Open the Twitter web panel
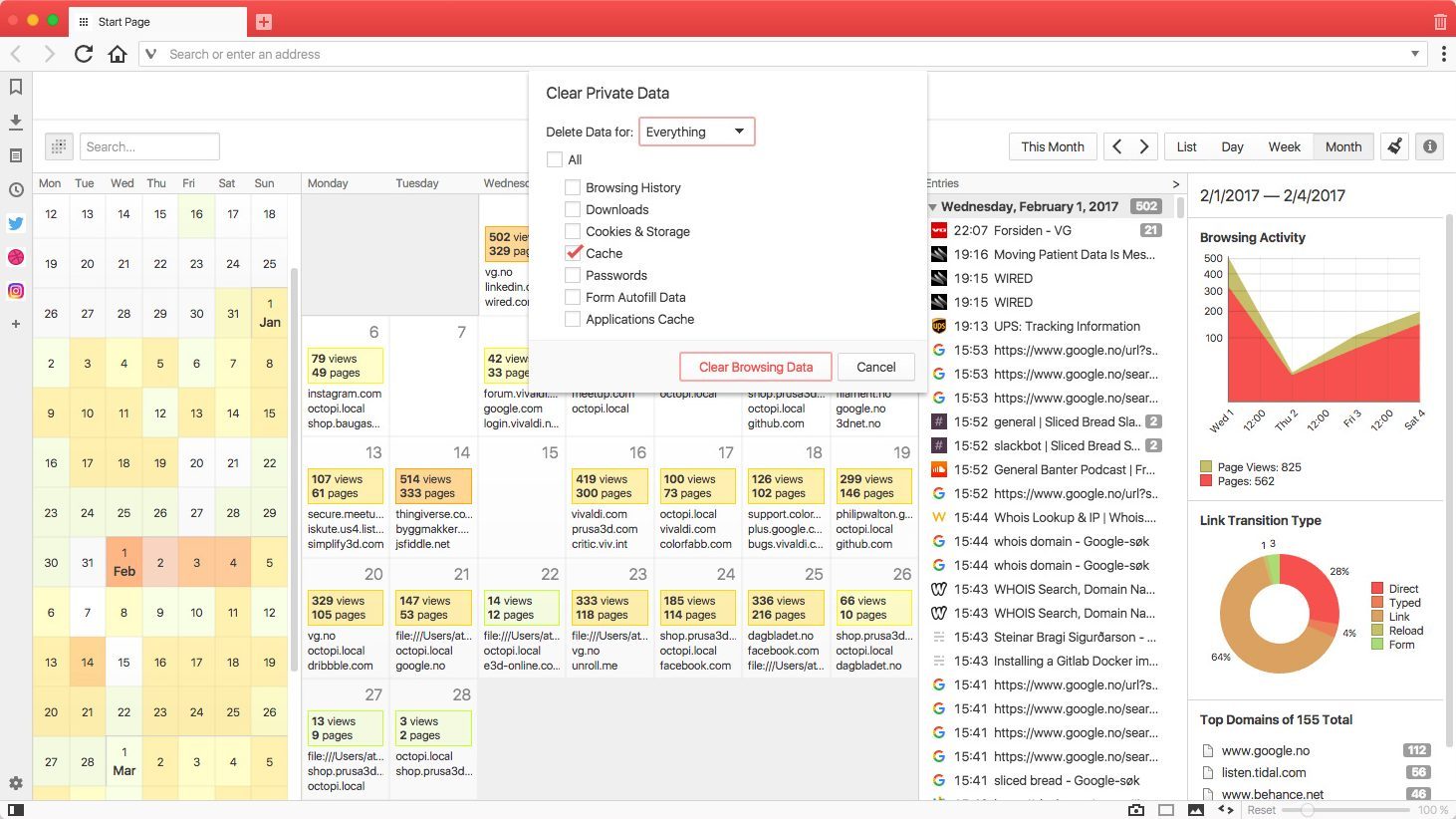The image size is (1456, 819). tap(16, 223)
